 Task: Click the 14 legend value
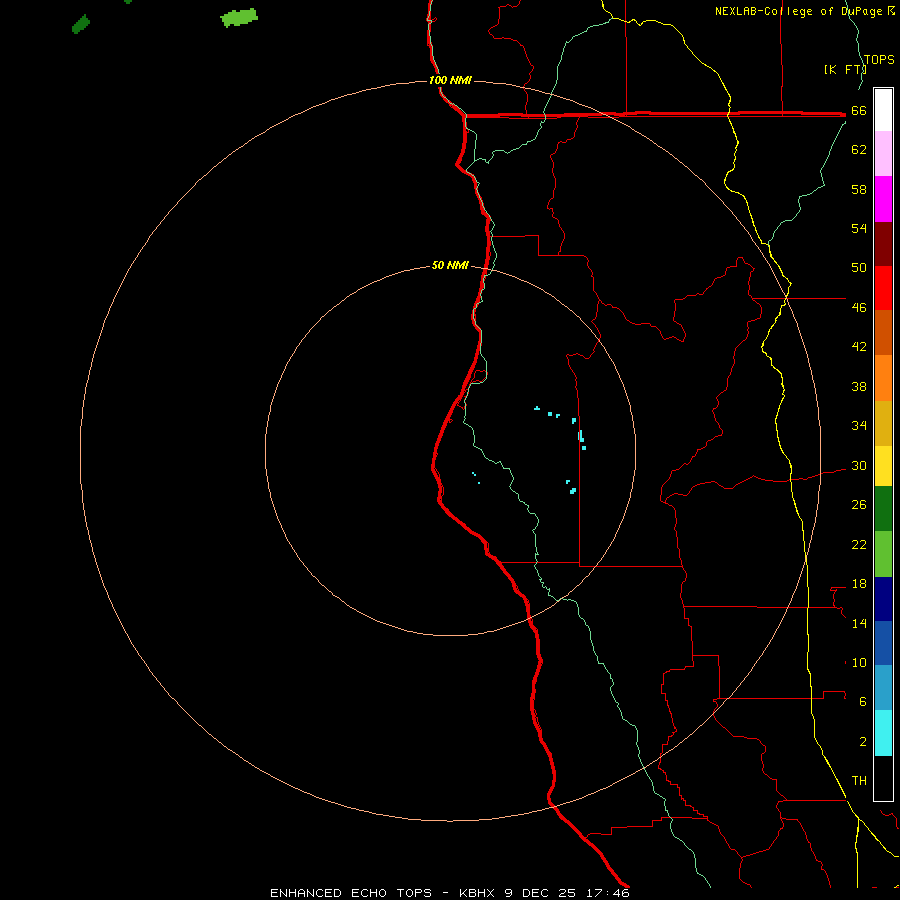coord(859,623)
